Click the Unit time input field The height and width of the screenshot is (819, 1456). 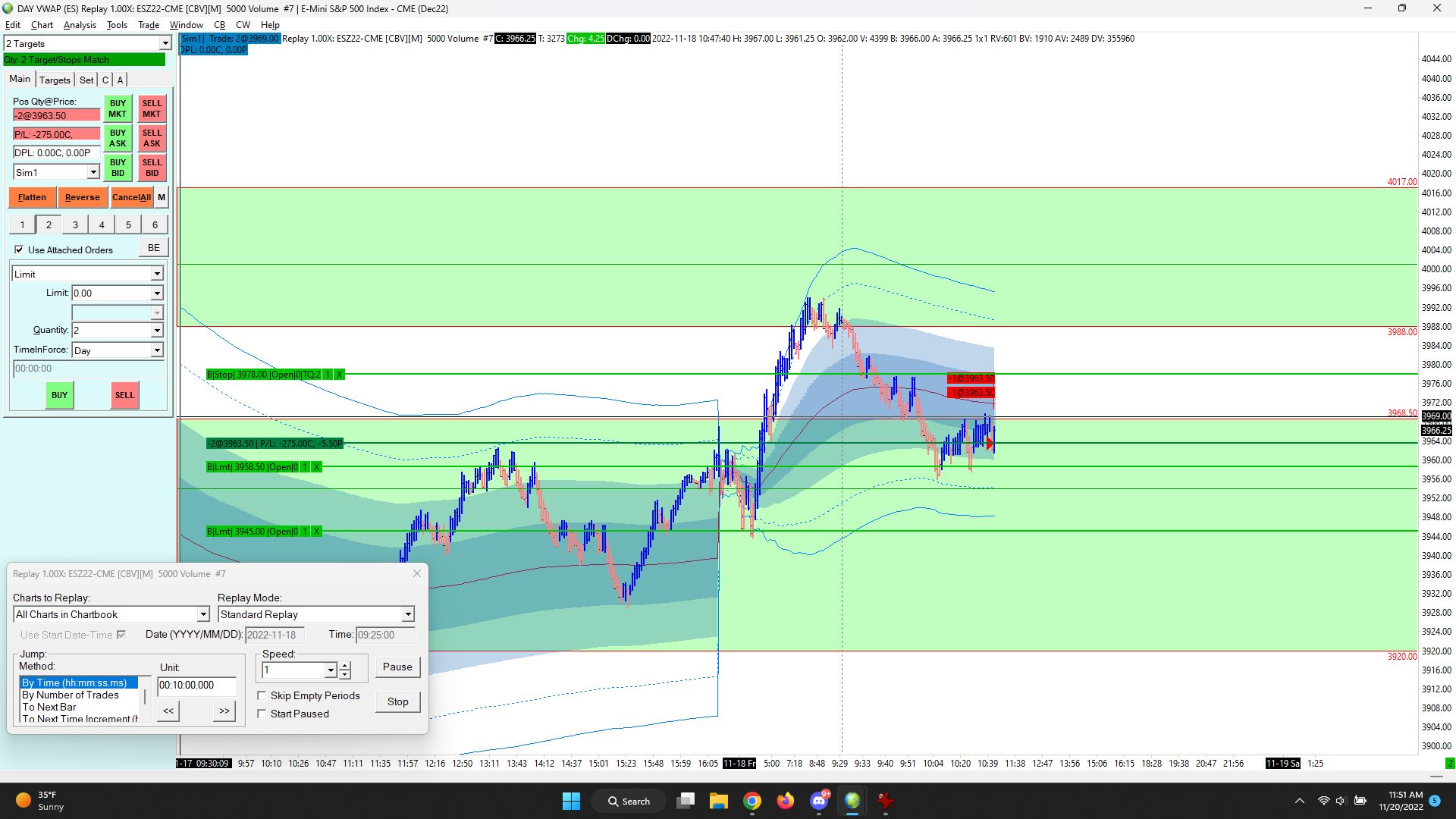click(196, 686)
